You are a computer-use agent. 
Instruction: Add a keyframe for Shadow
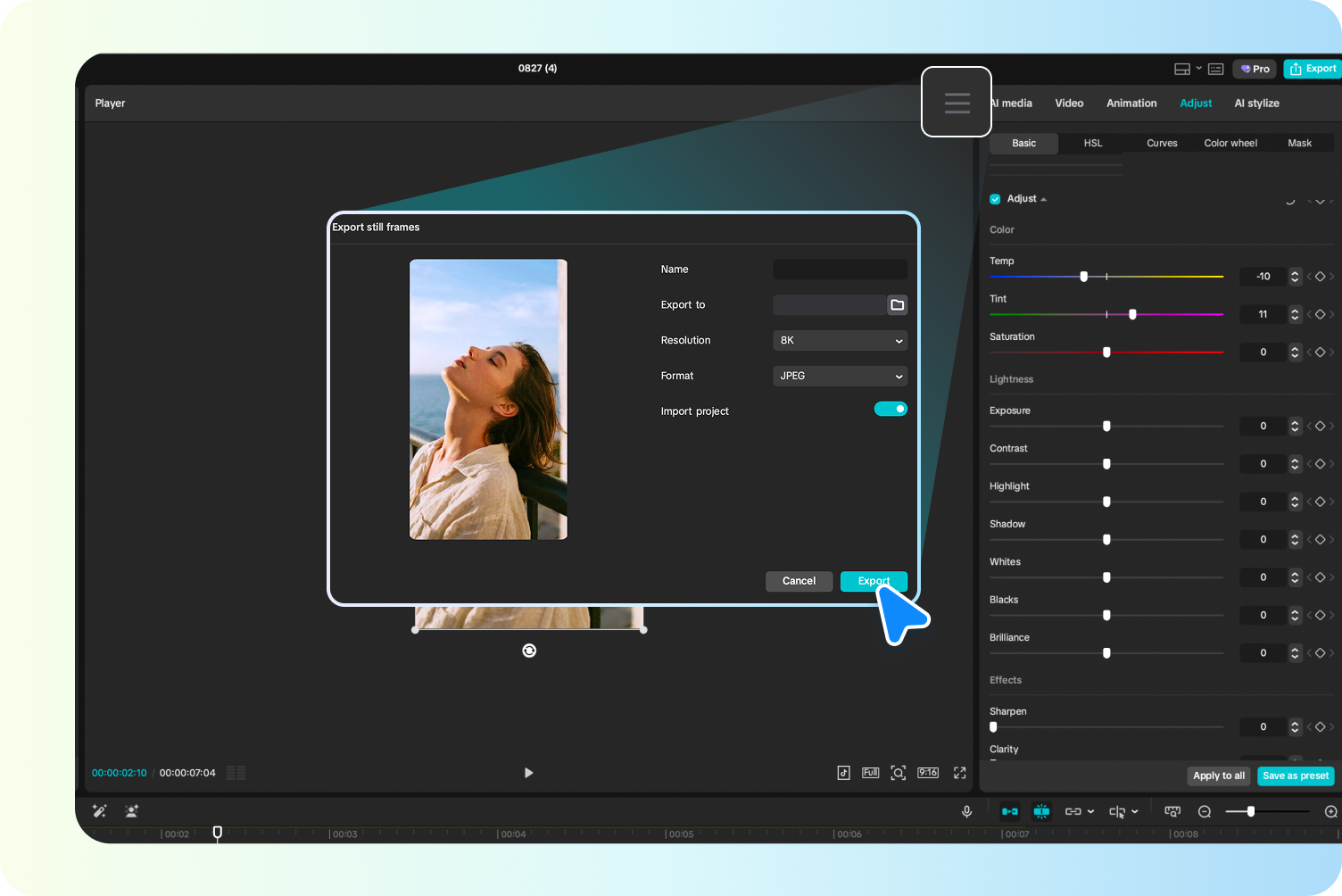pyautogui.click(x=1320, y=540)
